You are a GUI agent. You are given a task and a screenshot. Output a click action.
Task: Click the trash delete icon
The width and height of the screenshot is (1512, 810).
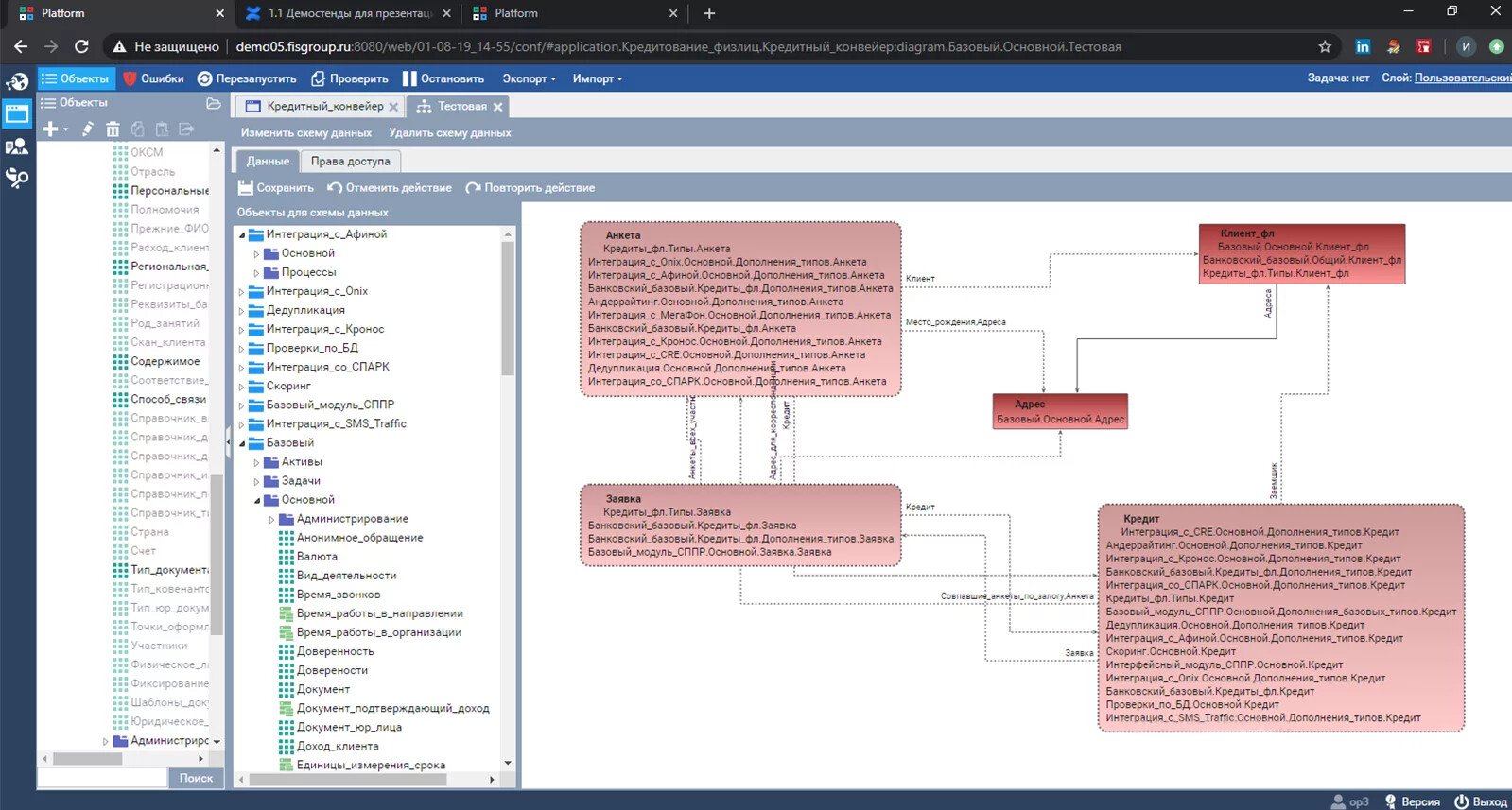click(113, 129)
